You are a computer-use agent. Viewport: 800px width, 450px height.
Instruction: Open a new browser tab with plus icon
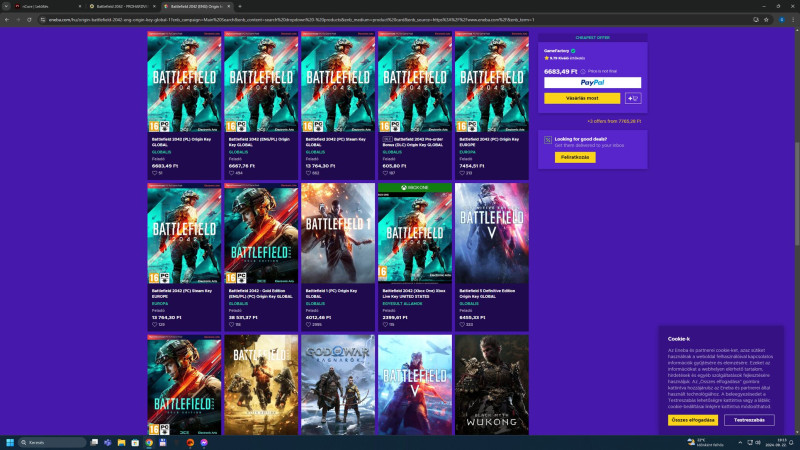tap(240, 7)
